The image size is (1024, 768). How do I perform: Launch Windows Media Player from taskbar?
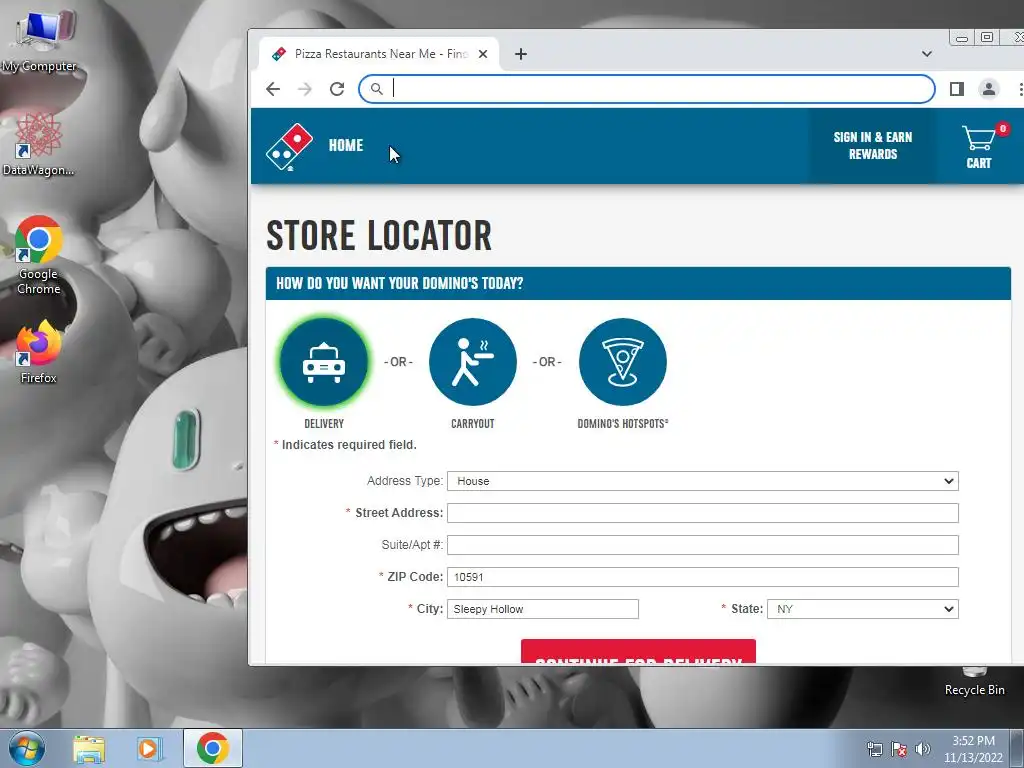[x=149, y=749]
